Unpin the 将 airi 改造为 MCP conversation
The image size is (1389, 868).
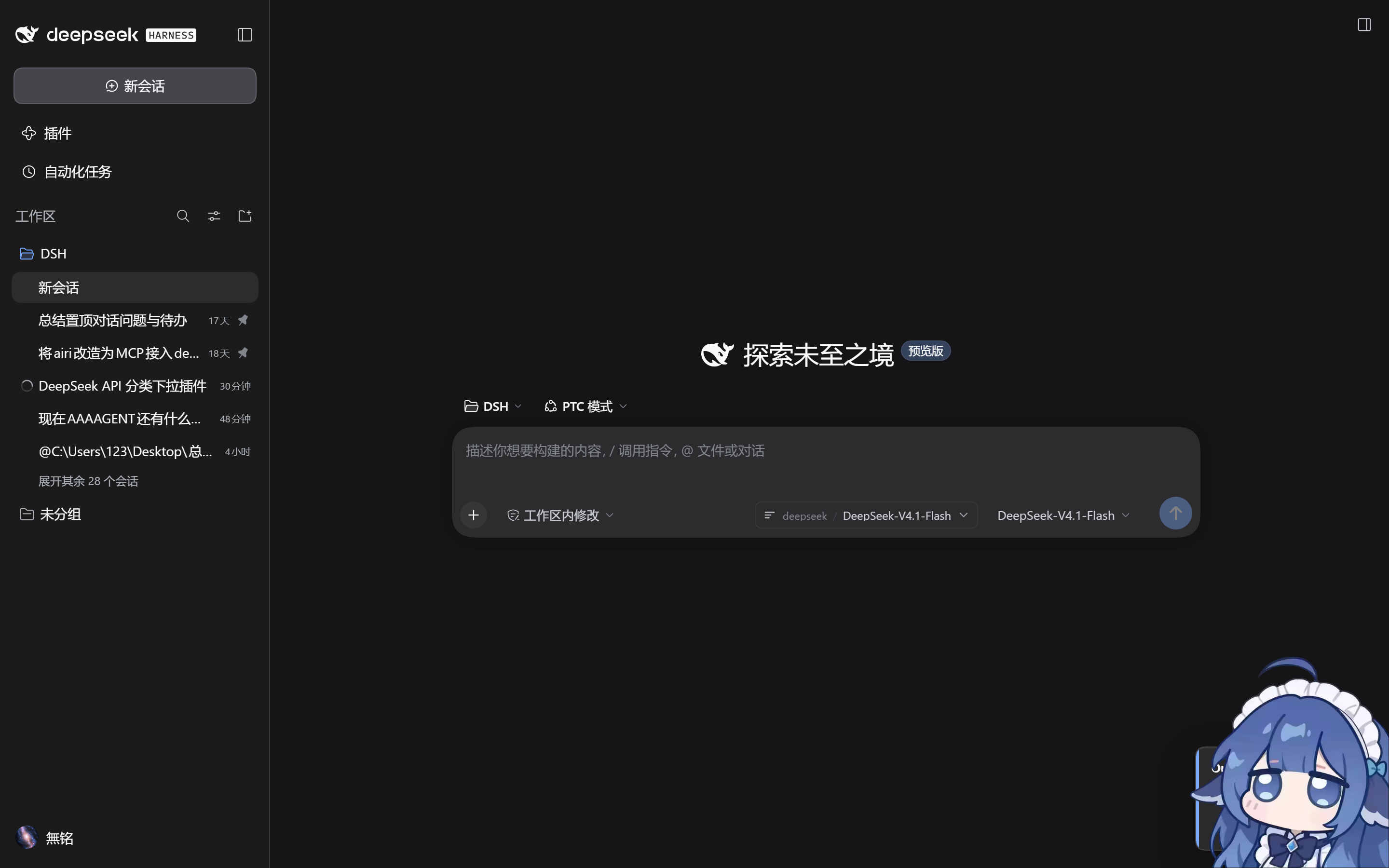244,353
